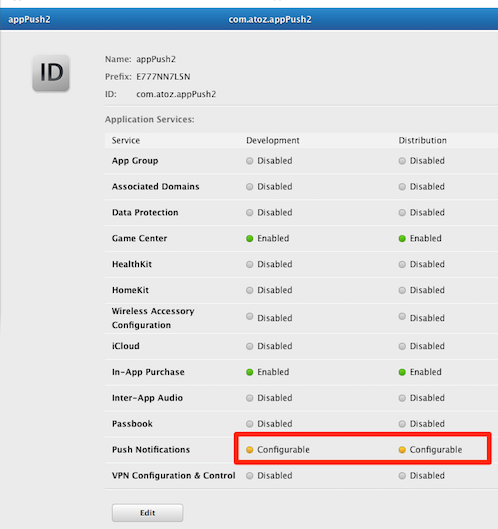Click the Prefix value E777NN7L5N
This screenshot has width=498, height=529.
163,77
